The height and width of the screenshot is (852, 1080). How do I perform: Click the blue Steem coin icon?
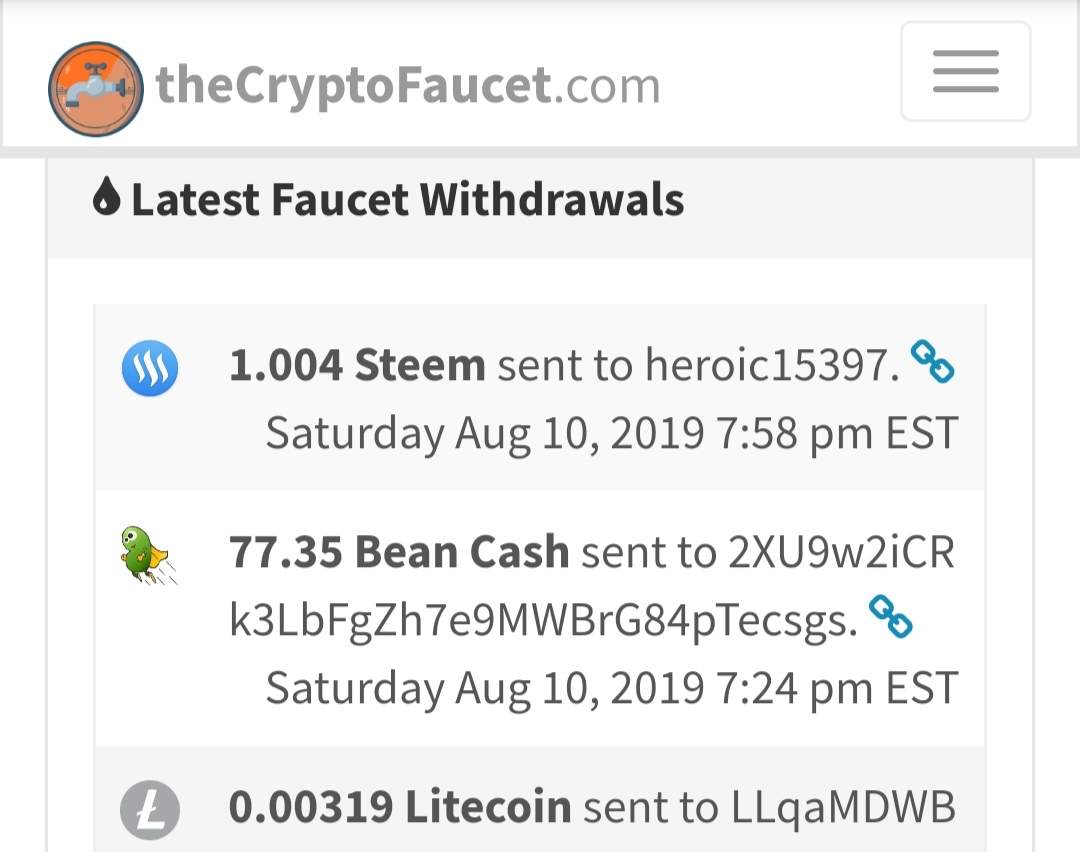click(x=150, y=367)
